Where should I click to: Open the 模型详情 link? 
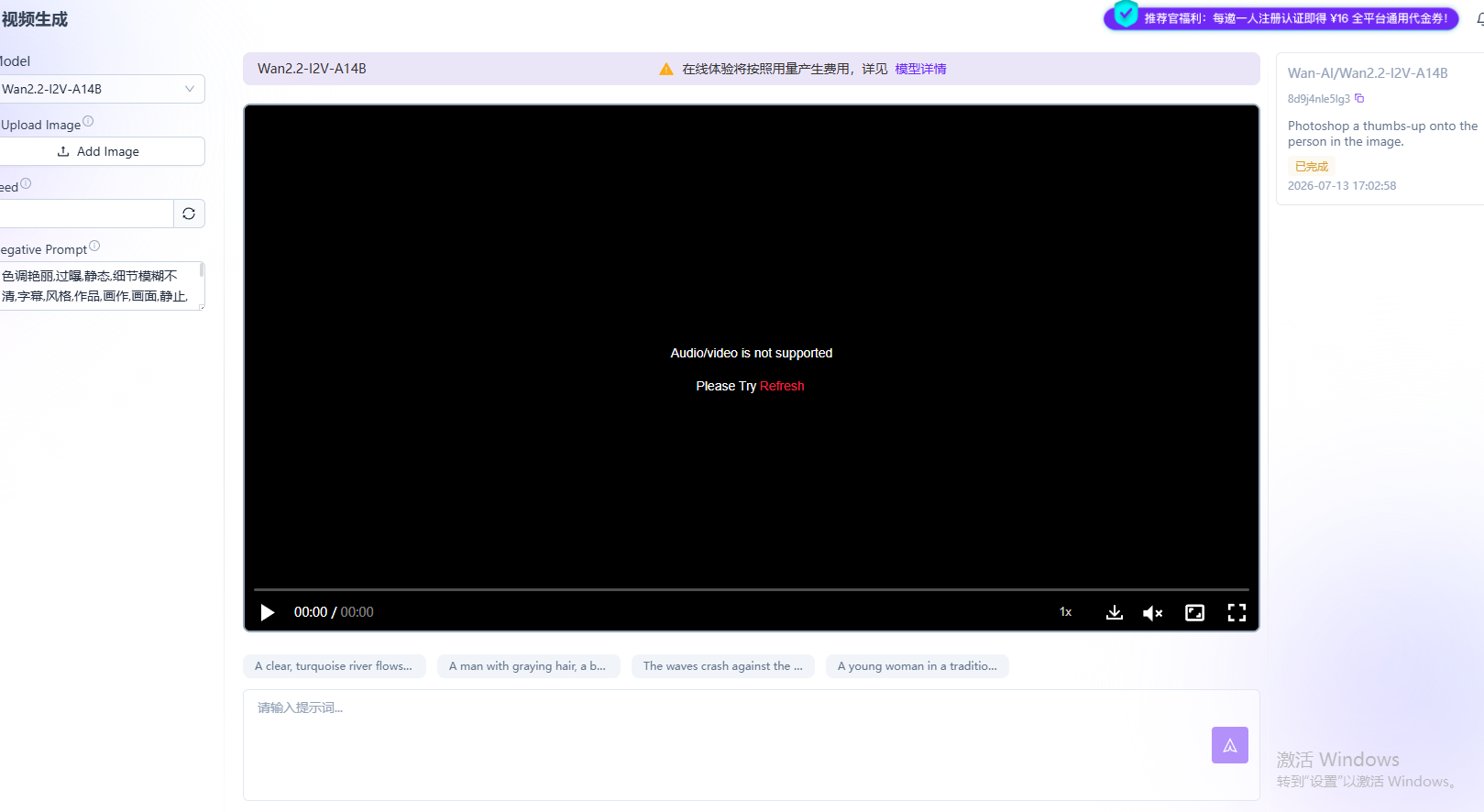(x=920, y=69)
